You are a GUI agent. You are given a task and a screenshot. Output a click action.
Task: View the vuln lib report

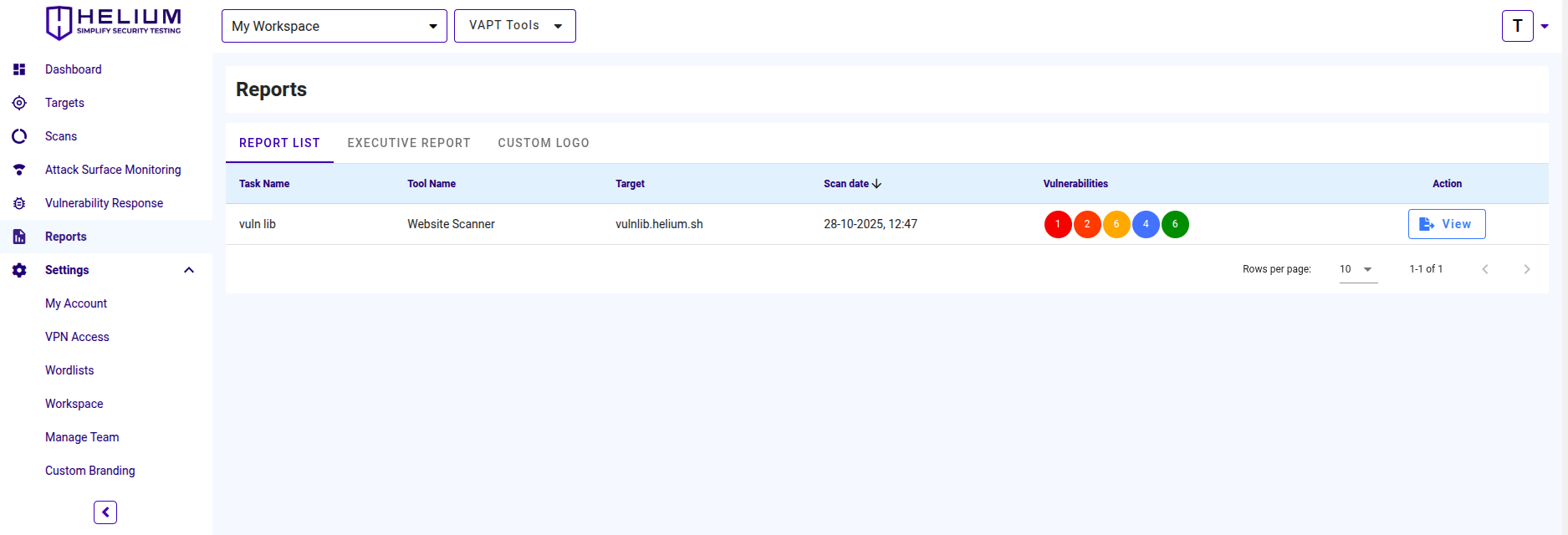(x=1446, y=224)
